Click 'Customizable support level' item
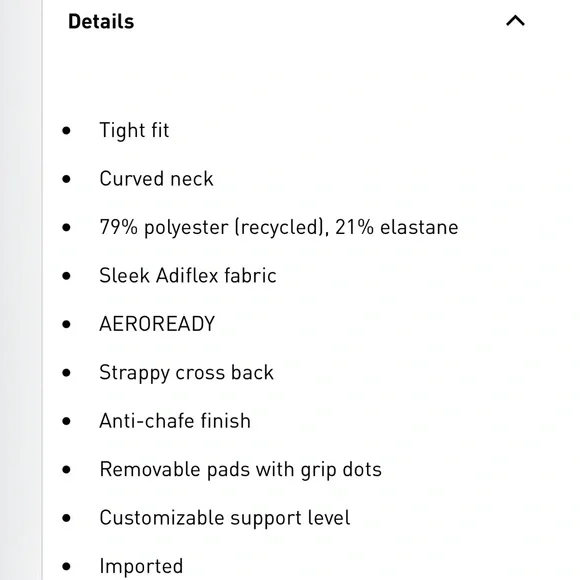 (x=225, y=518)
